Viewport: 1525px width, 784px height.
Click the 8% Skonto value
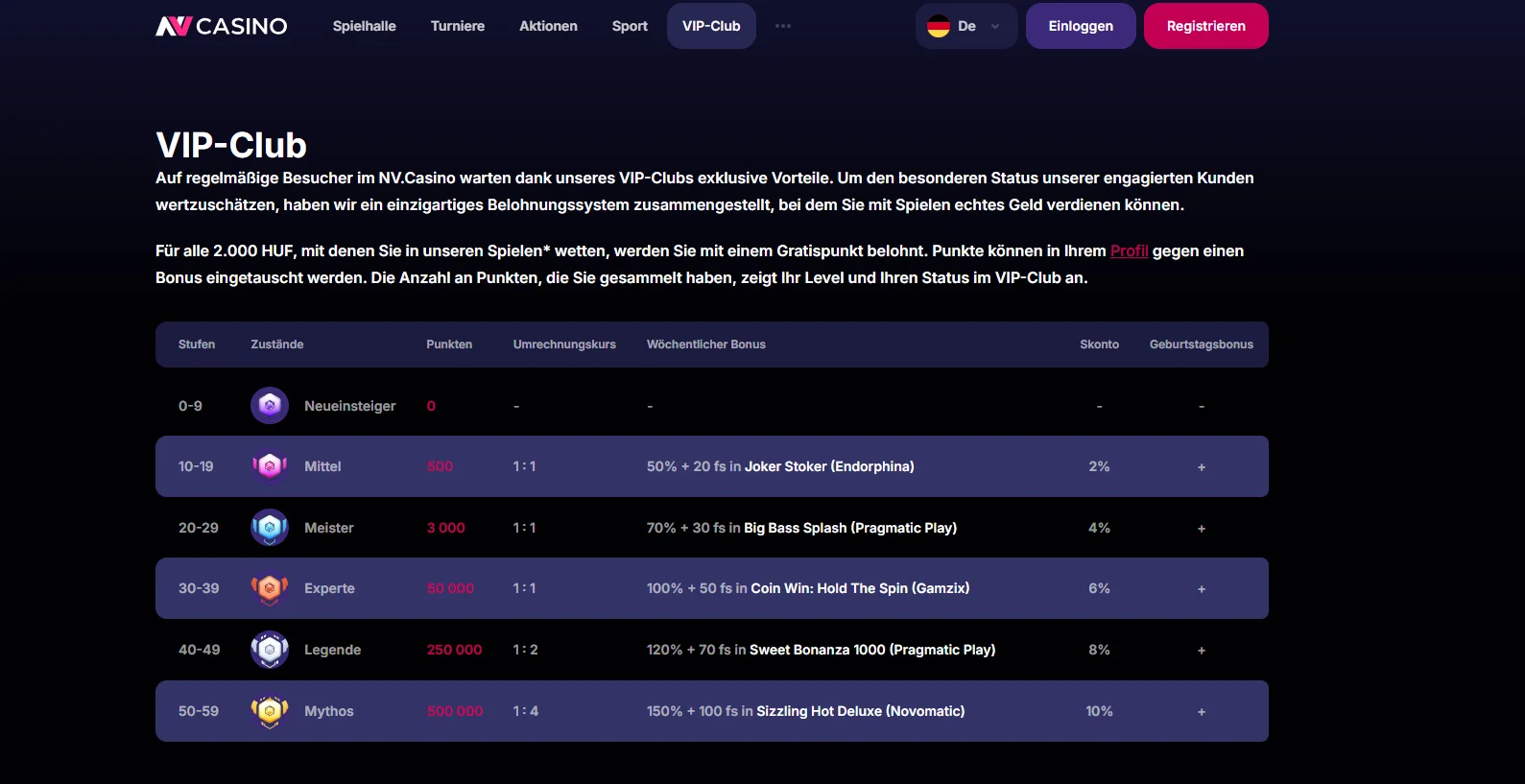coord(1100,650)
